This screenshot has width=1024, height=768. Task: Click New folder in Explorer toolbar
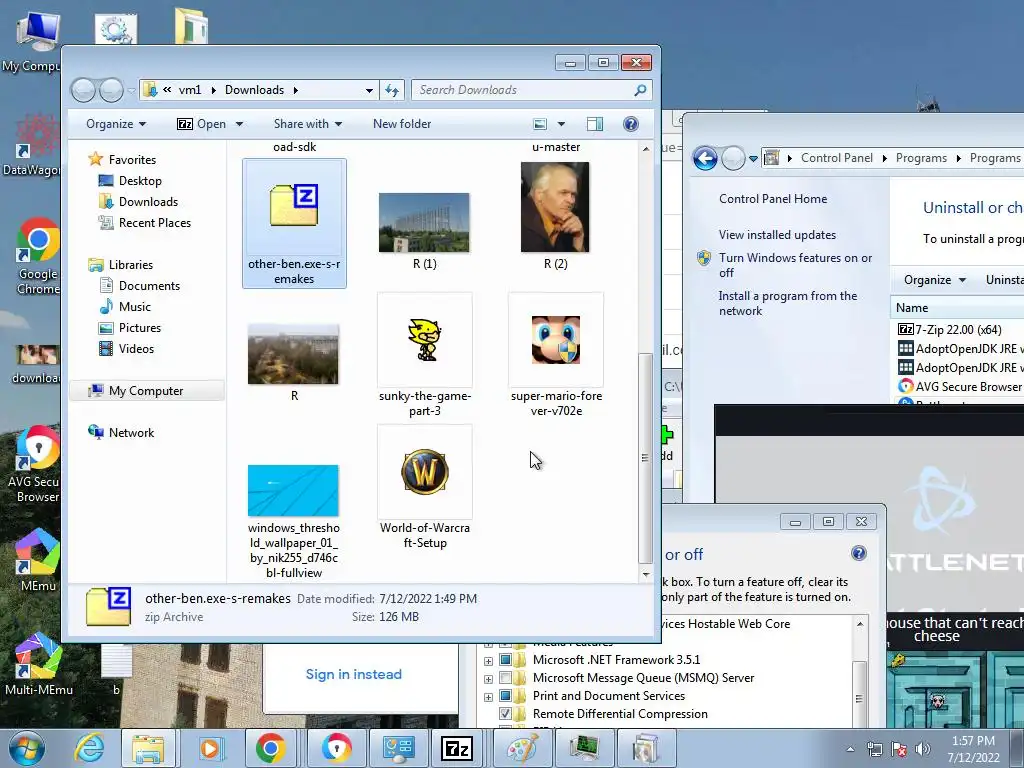(x=402, y=124)
